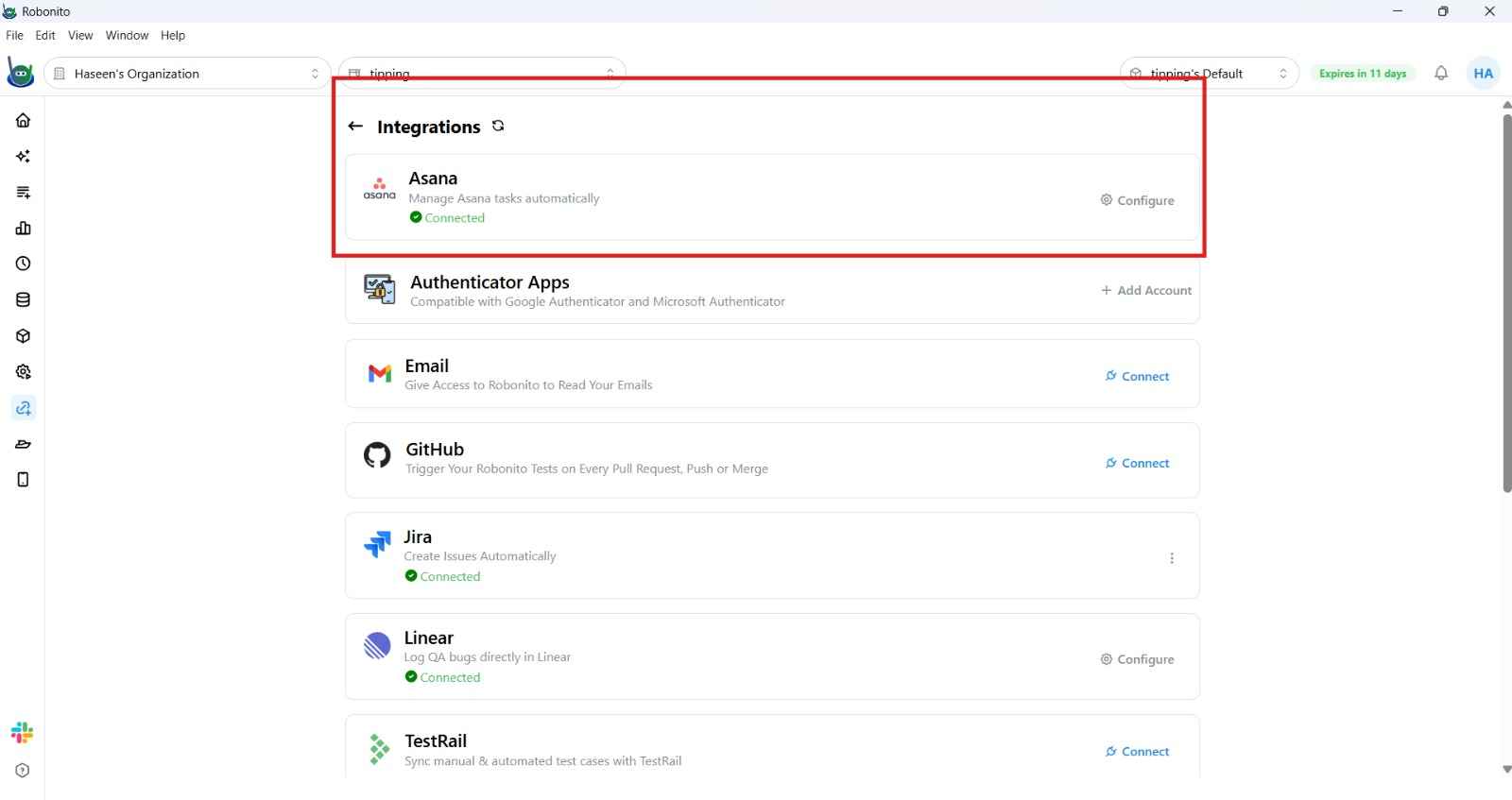This screenshot has width=1512, height=800.
Task: Click the GitHub octocat icon
Action: 377,455
